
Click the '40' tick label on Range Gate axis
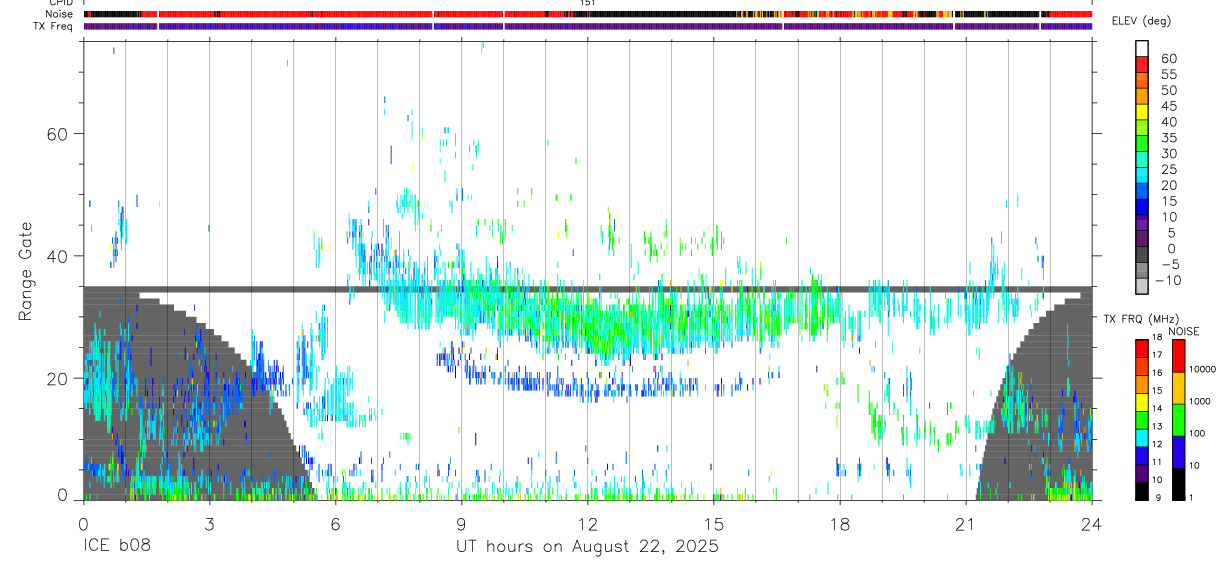click(x=59, y=256)
